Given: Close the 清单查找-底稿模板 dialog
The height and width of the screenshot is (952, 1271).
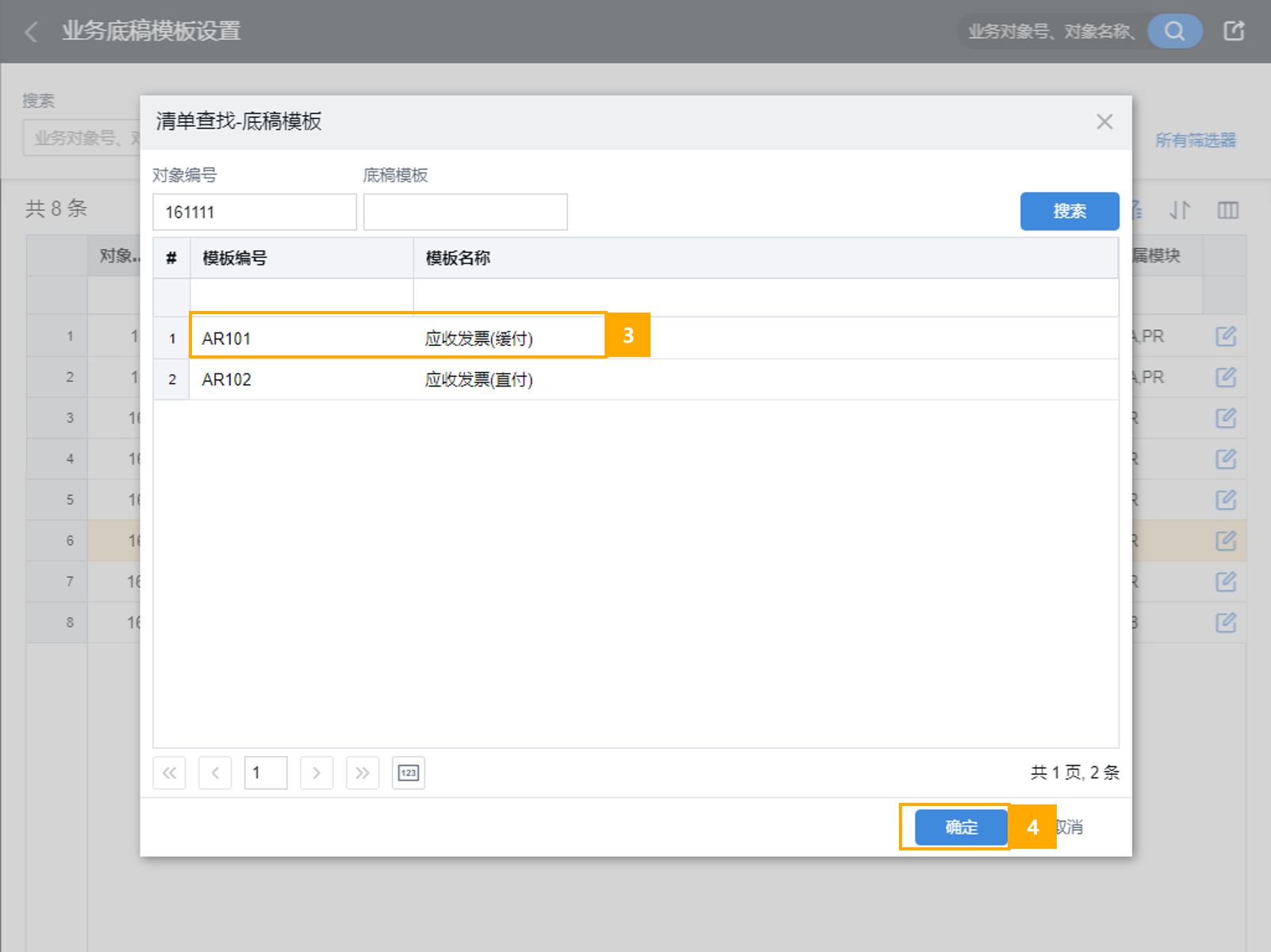Looking at the screenshot, I should [x=1104, y=122].
